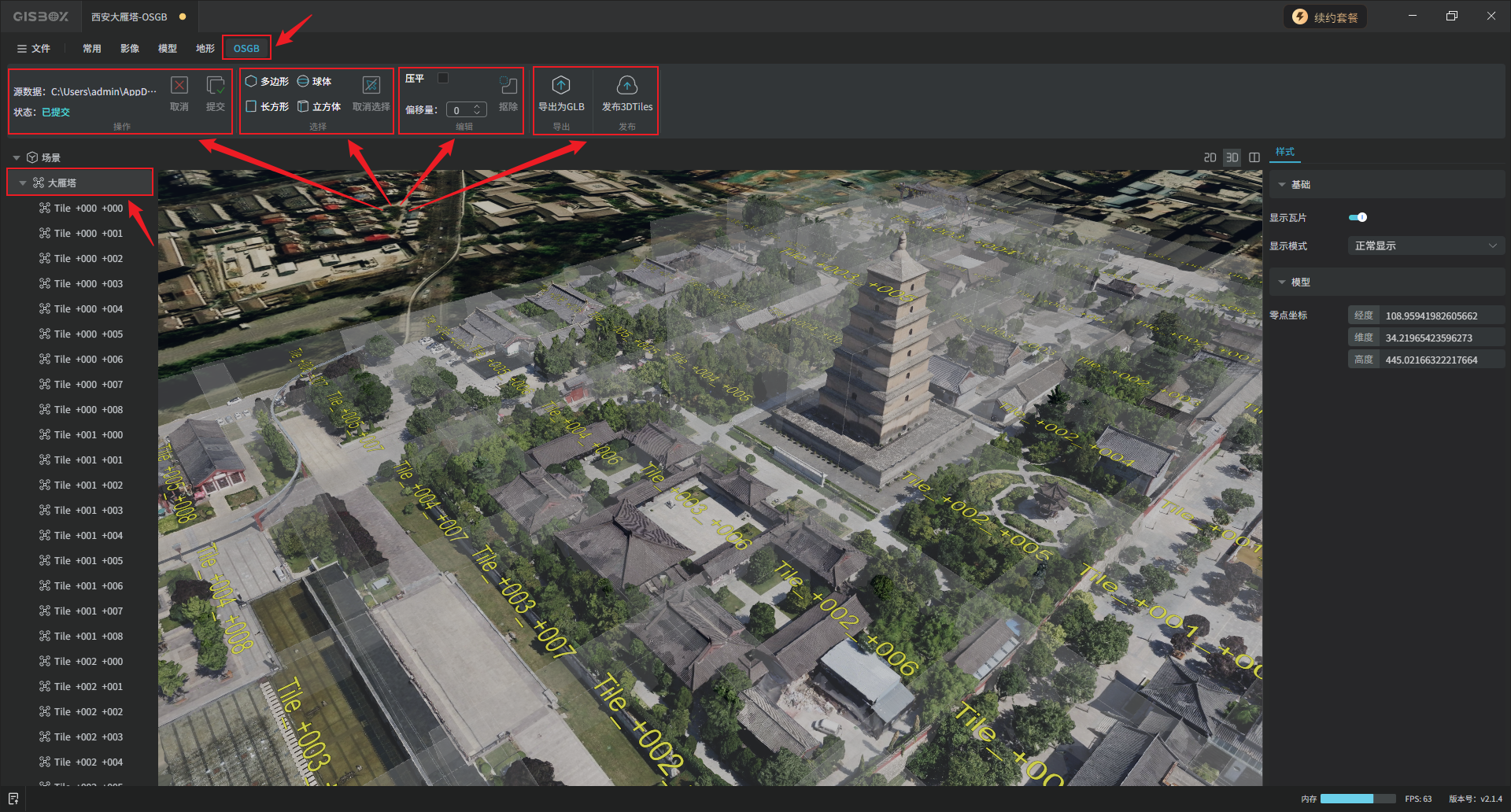
Task: Toggle the 显示瓦片 switch off
Action: click(1358, 217)
